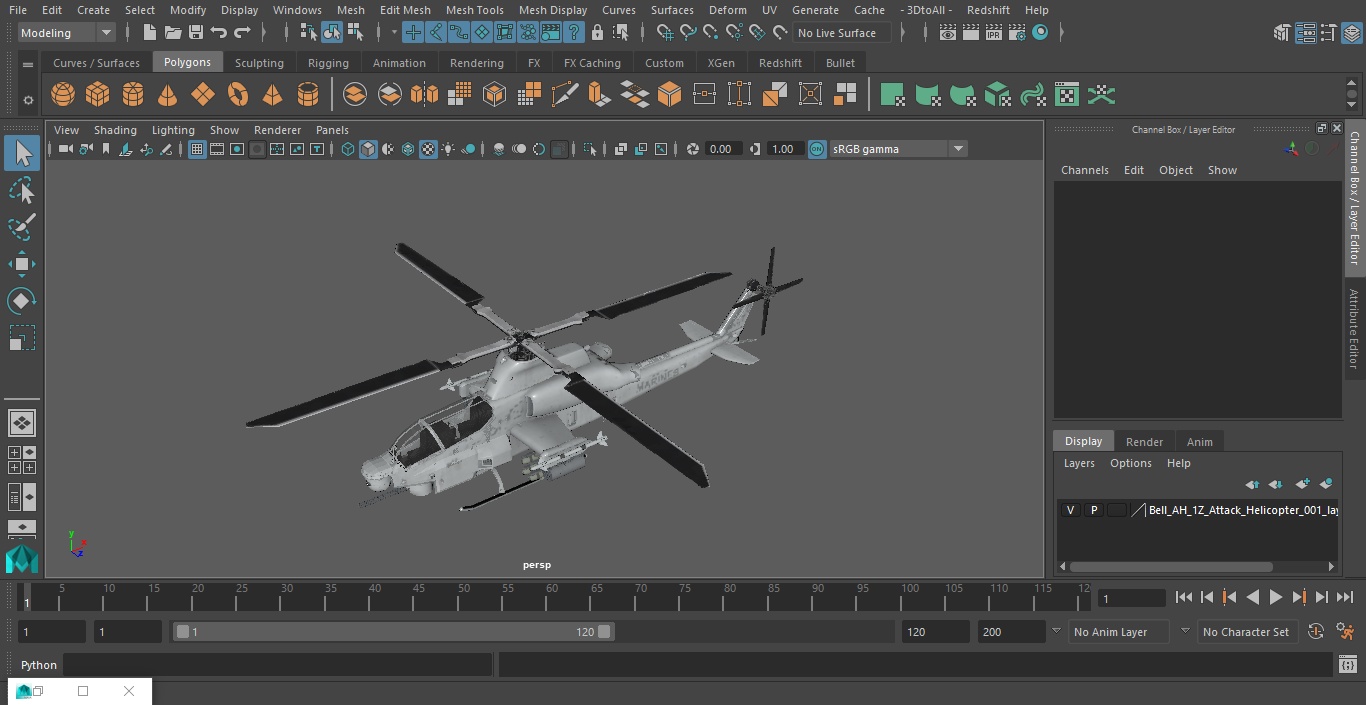The width and height of the screenshot is (1366, 705).
Task: Click the polygon sphere shelf icon
Action: (63, 95)
